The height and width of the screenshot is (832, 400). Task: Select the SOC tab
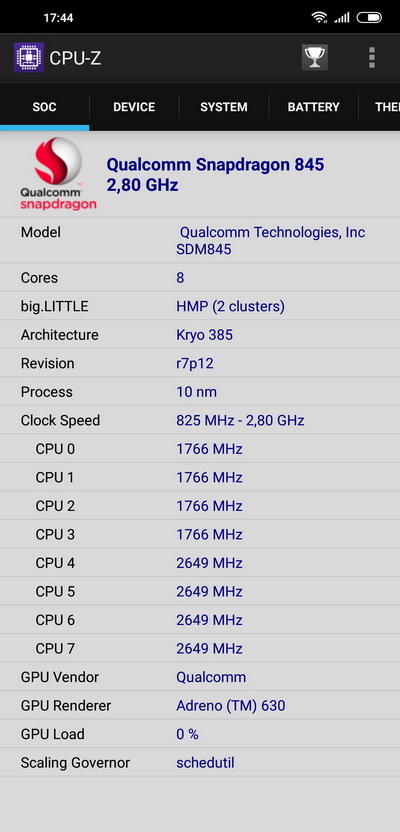[x=45, y=107]
